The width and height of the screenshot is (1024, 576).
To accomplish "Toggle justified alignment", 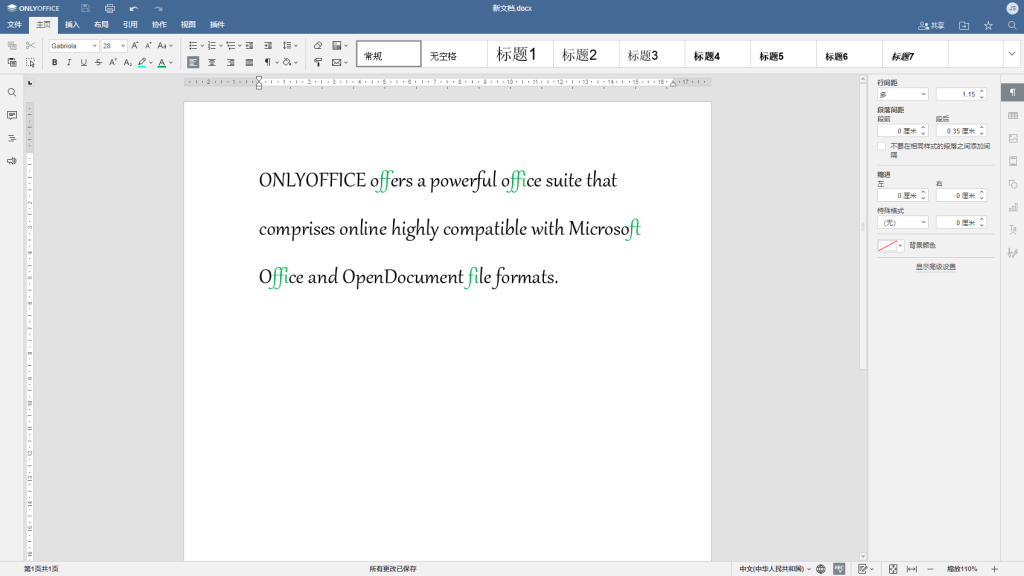I will pyautogui.click(x=249, y=63).
